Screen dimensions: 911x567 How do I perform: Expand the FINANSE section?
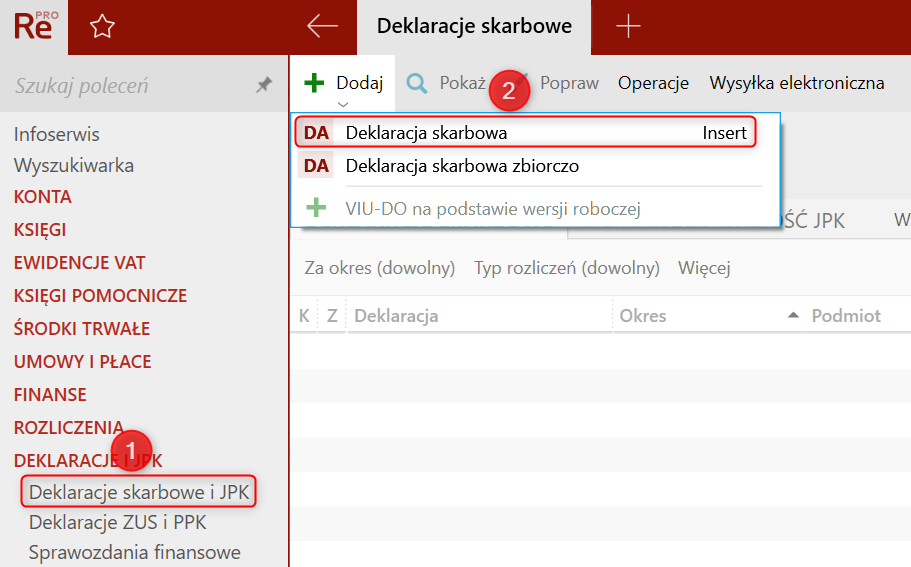pyautogui.click(x=50, y=394)
